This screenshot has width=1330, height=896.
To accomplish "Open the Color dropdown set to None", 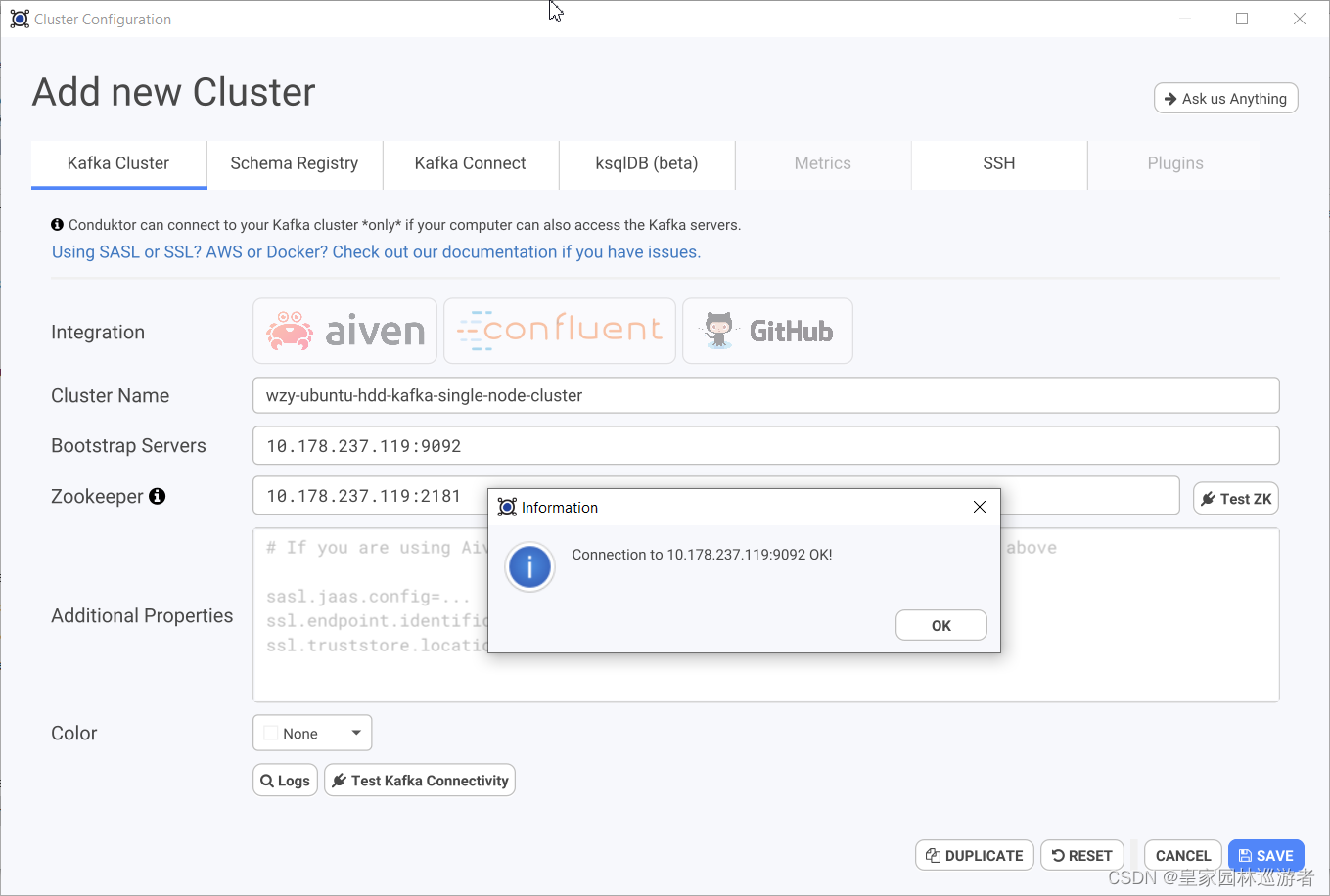I will tap(312, 733).
